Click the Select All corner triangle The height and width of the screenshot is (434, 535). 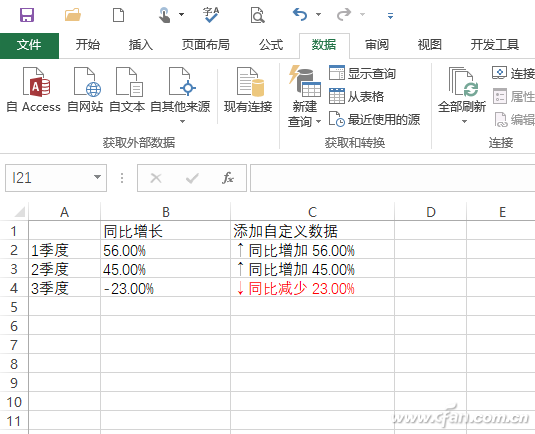[19, 212]
